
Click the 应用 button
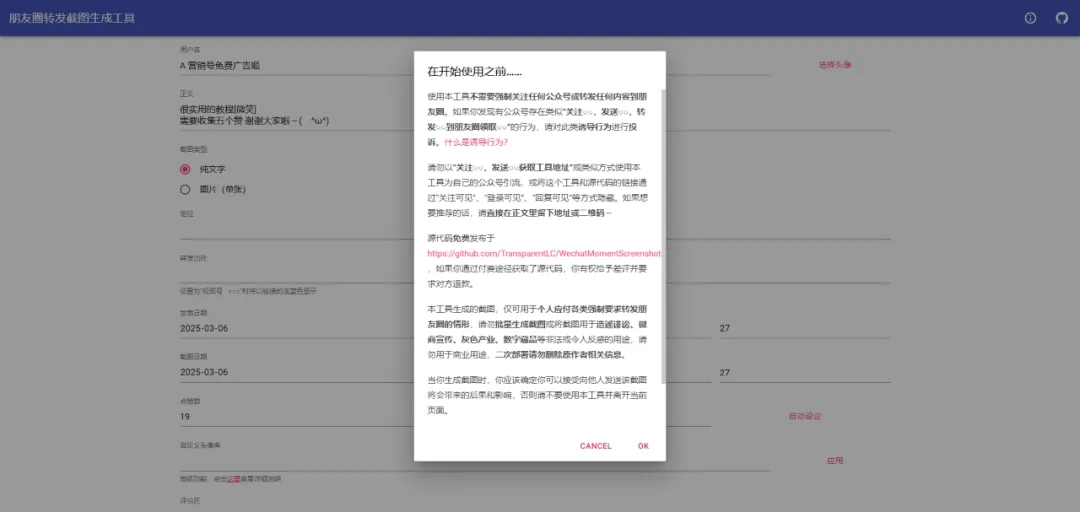coord(835,461)
